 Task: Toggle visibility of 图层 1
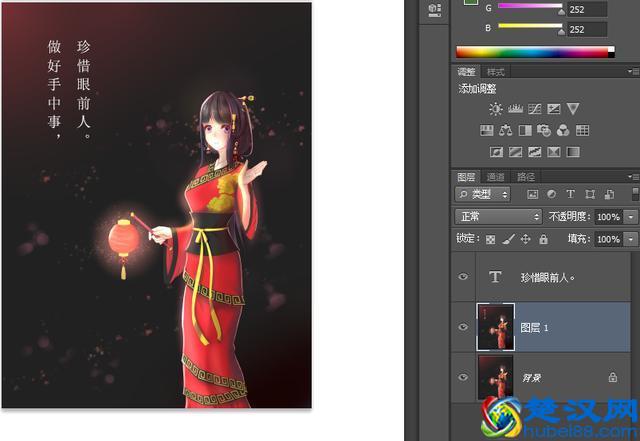(x=462, y=327)
